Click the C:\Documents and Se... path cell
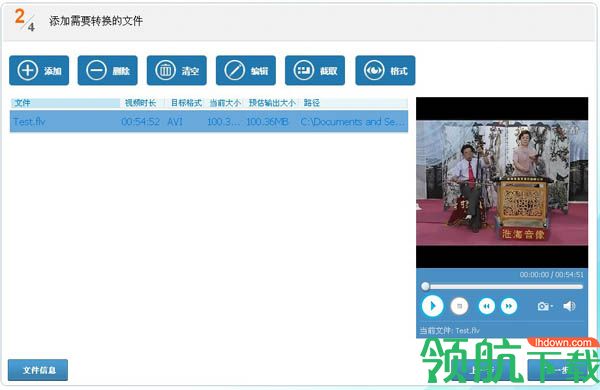The image size is (600, 390). [352, 122]
